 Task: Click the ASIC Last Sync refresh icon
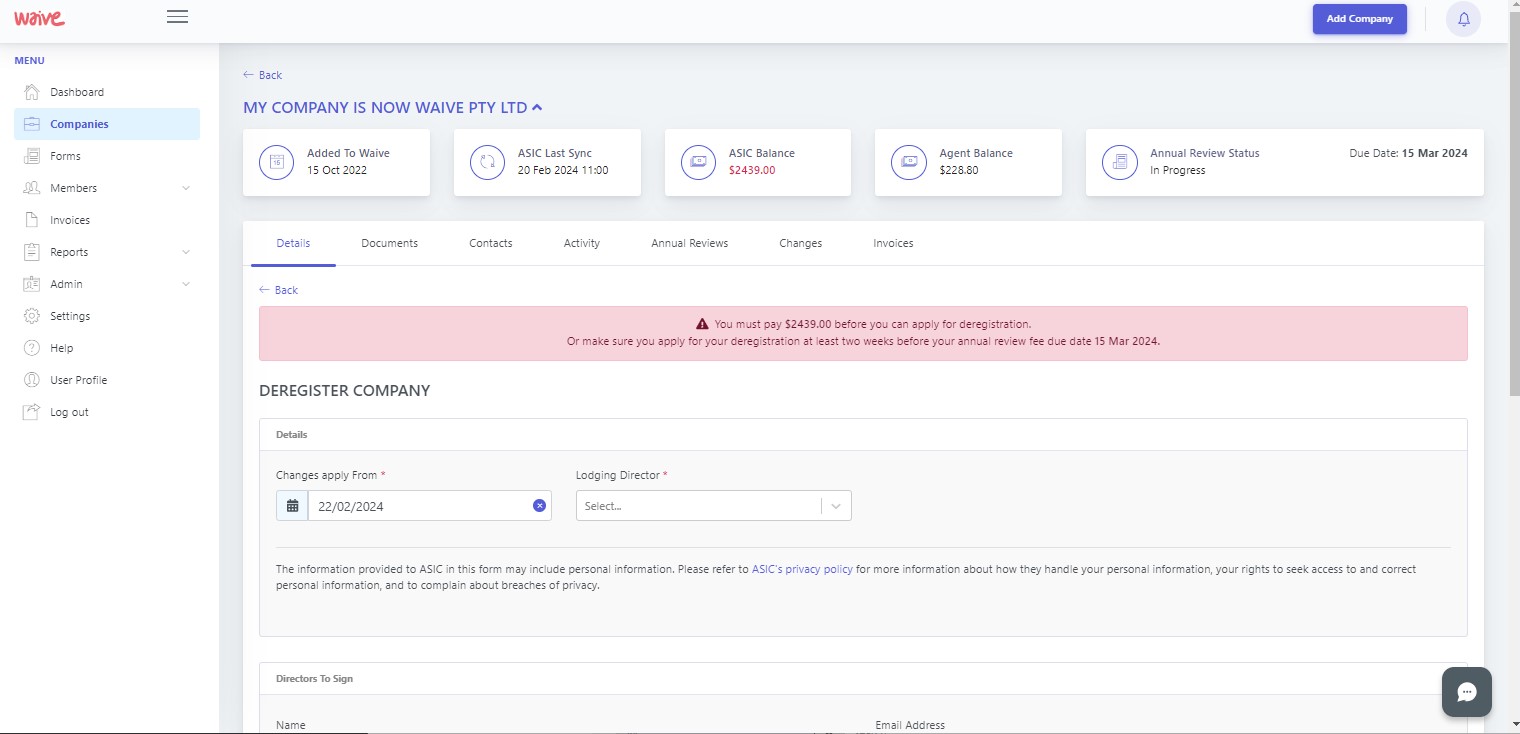pos(487,162)
